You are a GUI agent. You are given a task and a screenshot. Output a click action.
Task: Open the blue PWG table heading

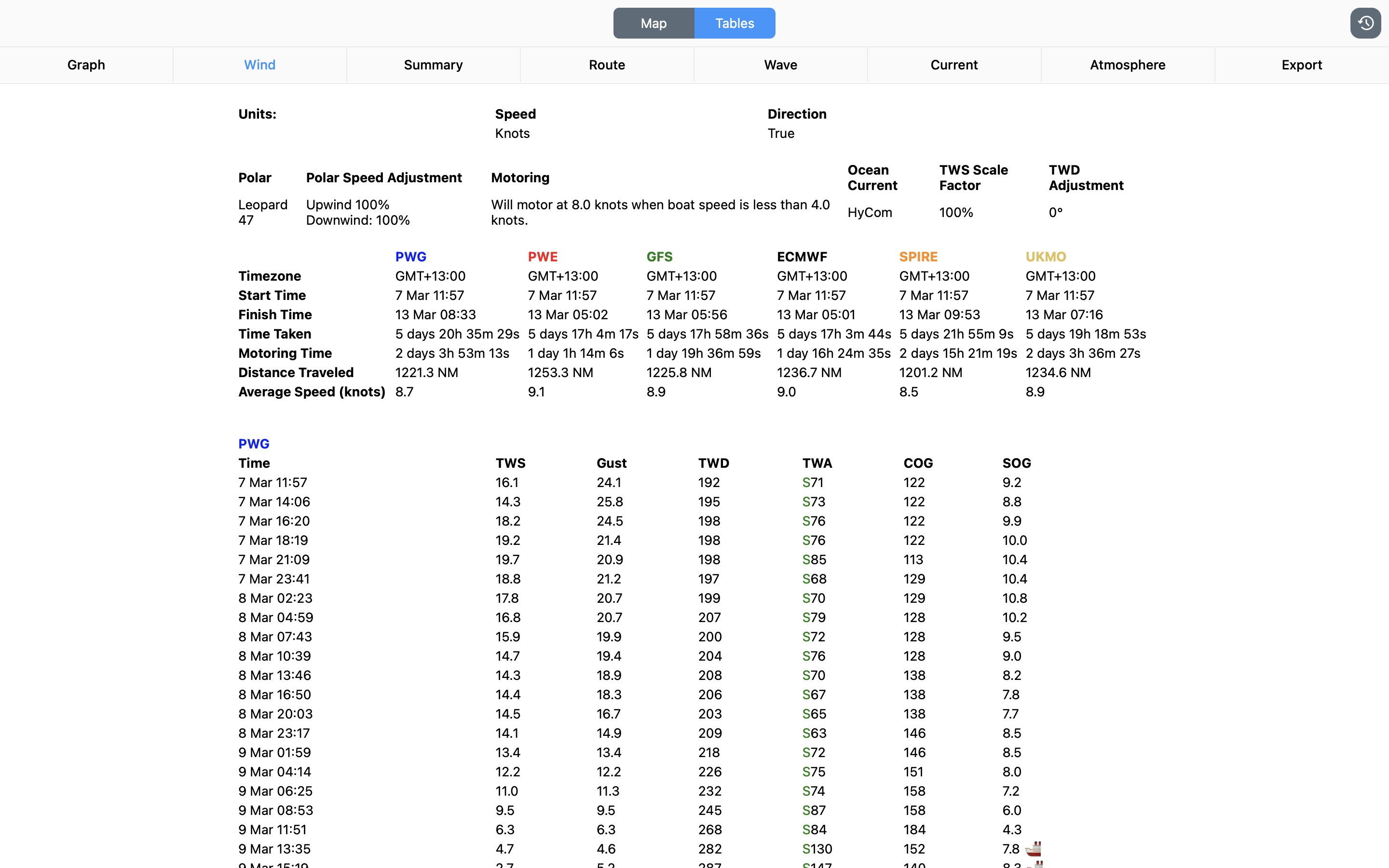click(x=254, y=443)
